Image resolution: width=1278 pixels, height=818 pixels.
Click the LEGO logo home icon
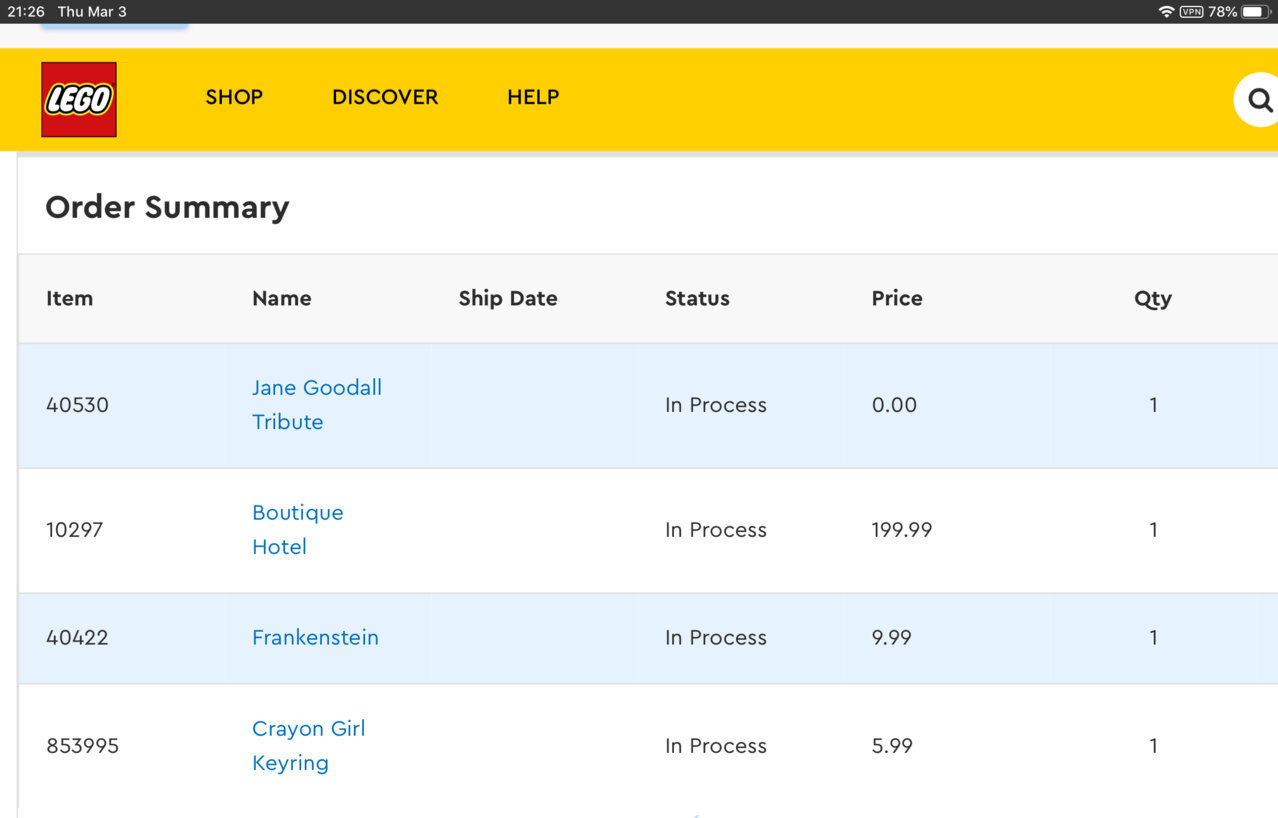tap(79, 99)
